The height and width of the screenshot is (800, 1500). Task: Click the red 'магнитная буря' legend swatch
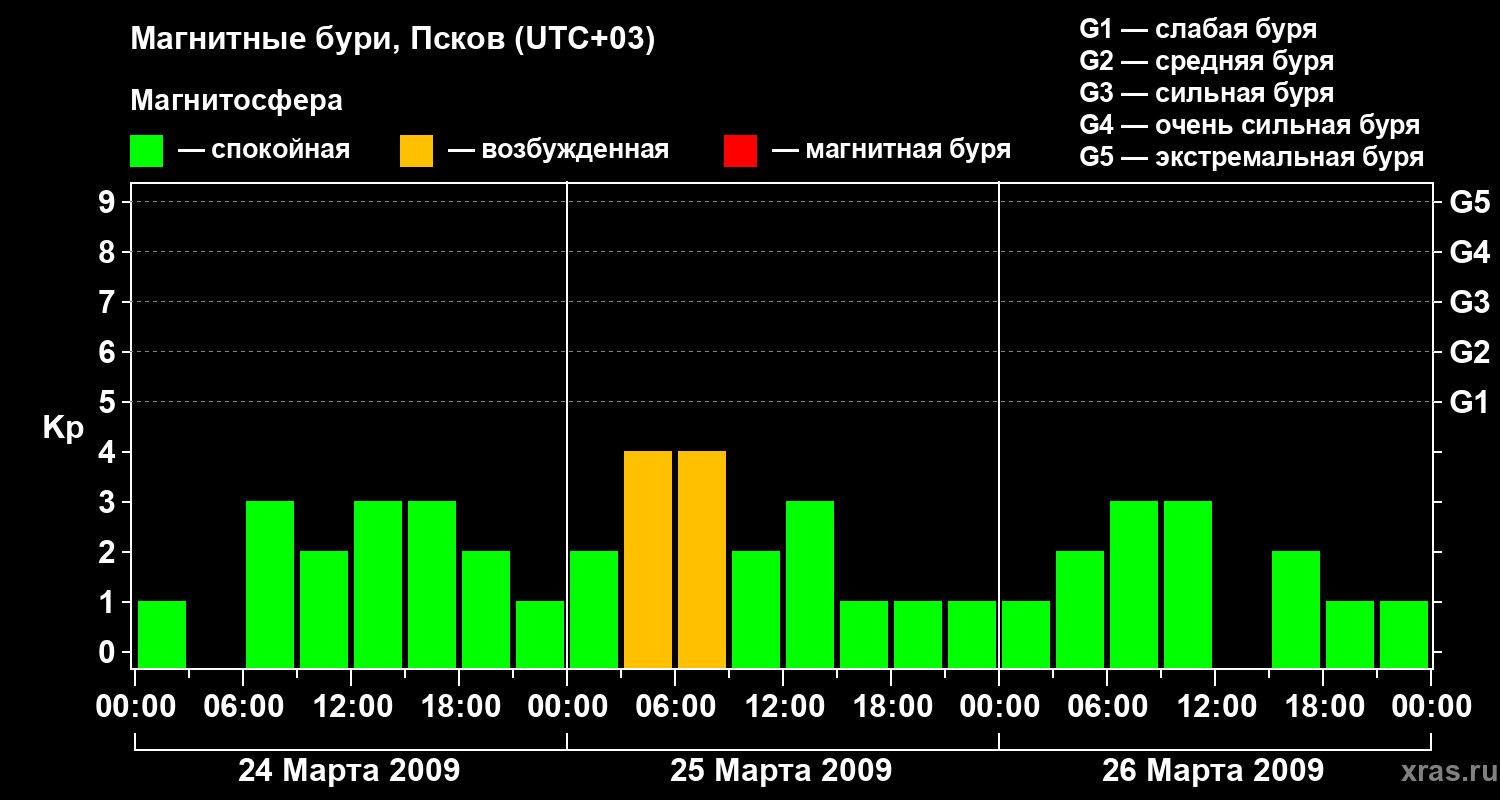[x=740, y=151]
